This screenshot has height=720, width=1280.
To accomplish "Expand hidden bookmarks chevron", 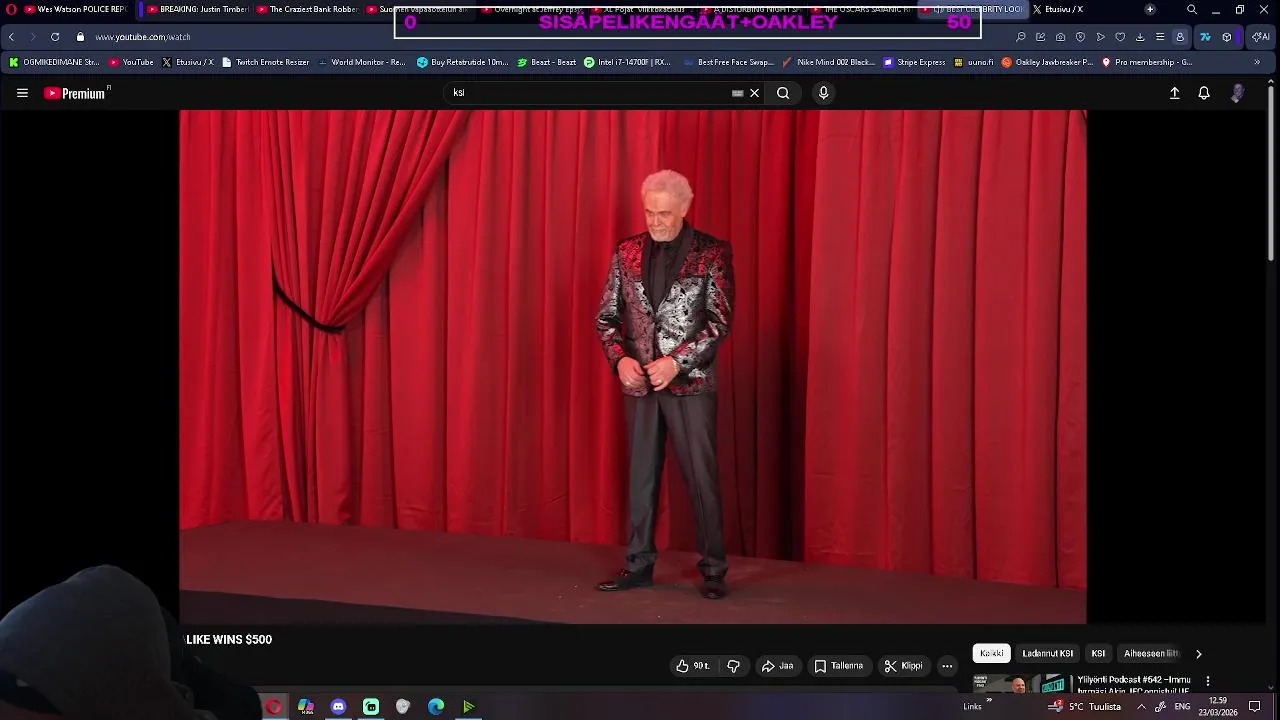I will click(1257, 62).
